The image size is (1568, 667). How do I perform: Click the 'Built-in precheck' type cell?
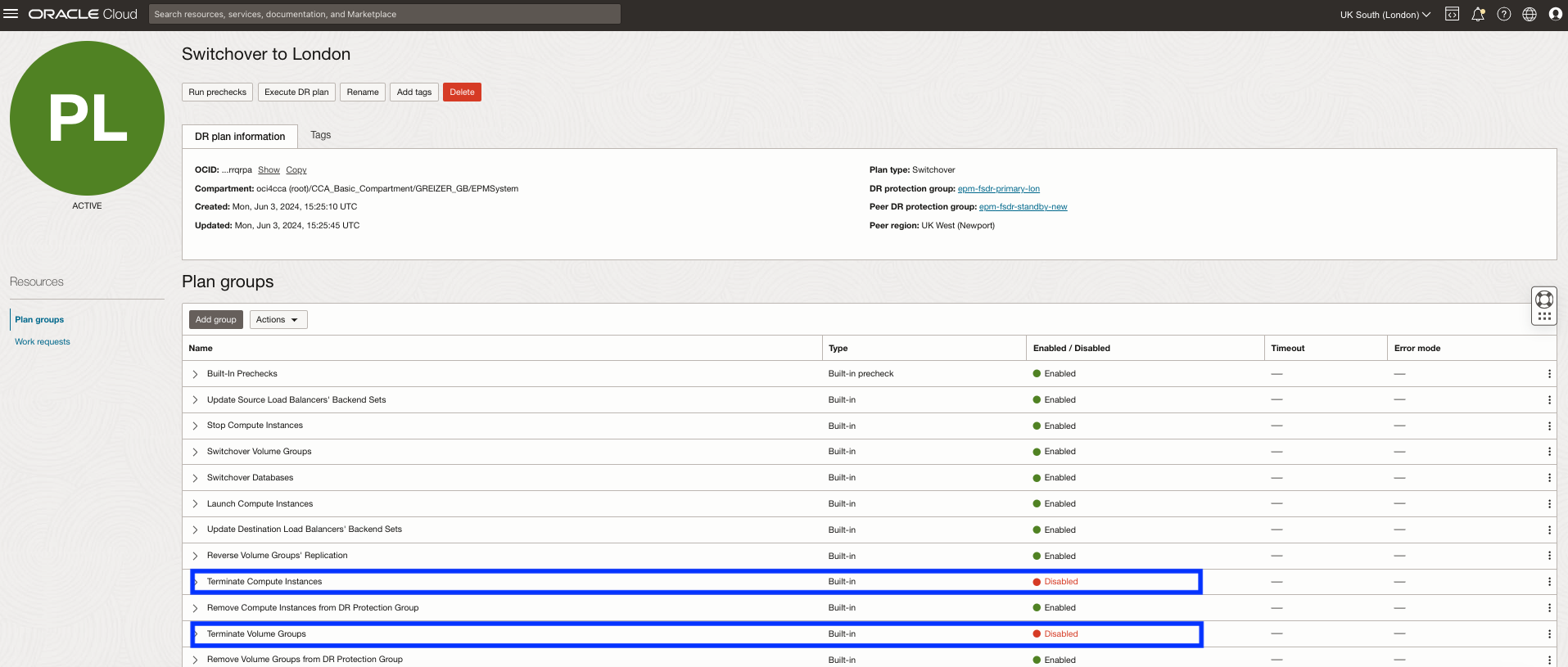pos(861,374)
